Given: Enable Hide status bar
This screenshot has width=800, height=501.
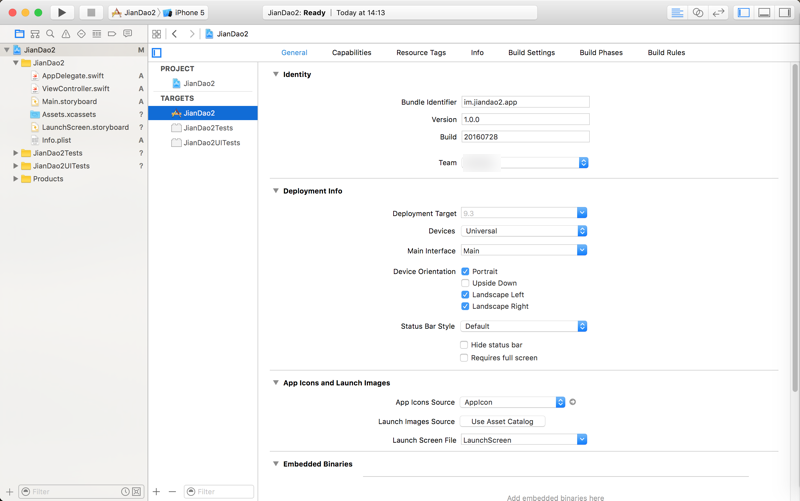Looking at the screenshot, I should [464, 345].
